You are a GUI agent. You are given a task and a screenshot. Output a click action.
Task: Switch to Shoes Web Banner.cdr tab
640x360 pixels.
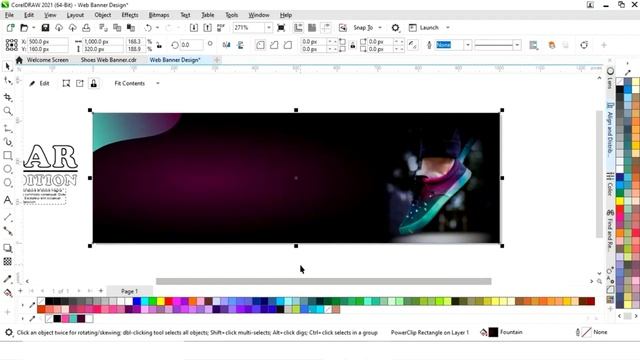point(109,60)
